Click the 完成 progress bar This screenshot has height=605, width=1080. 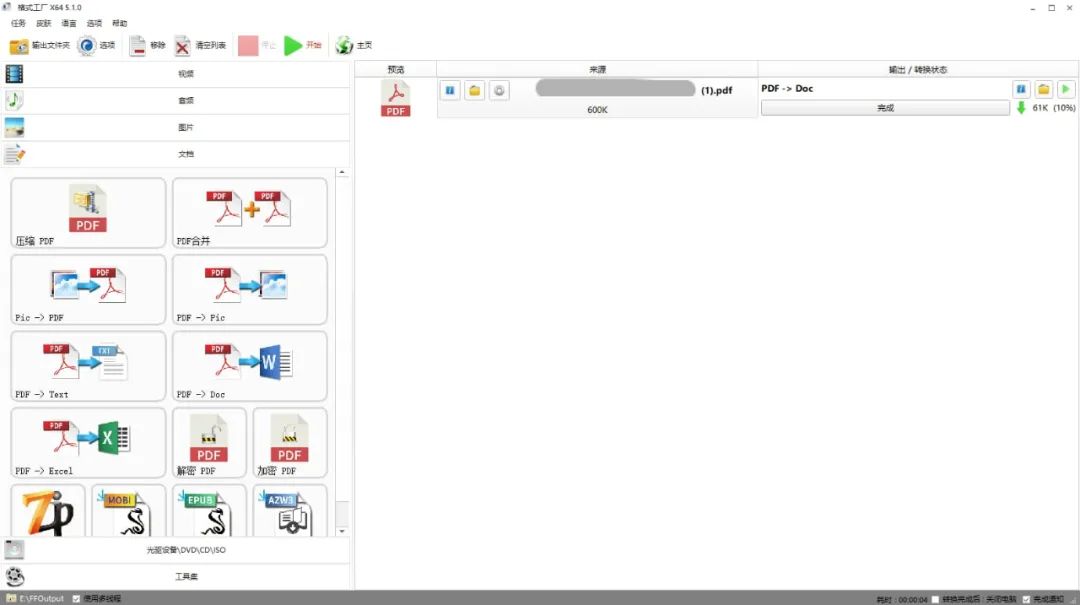tap(885, 108)
